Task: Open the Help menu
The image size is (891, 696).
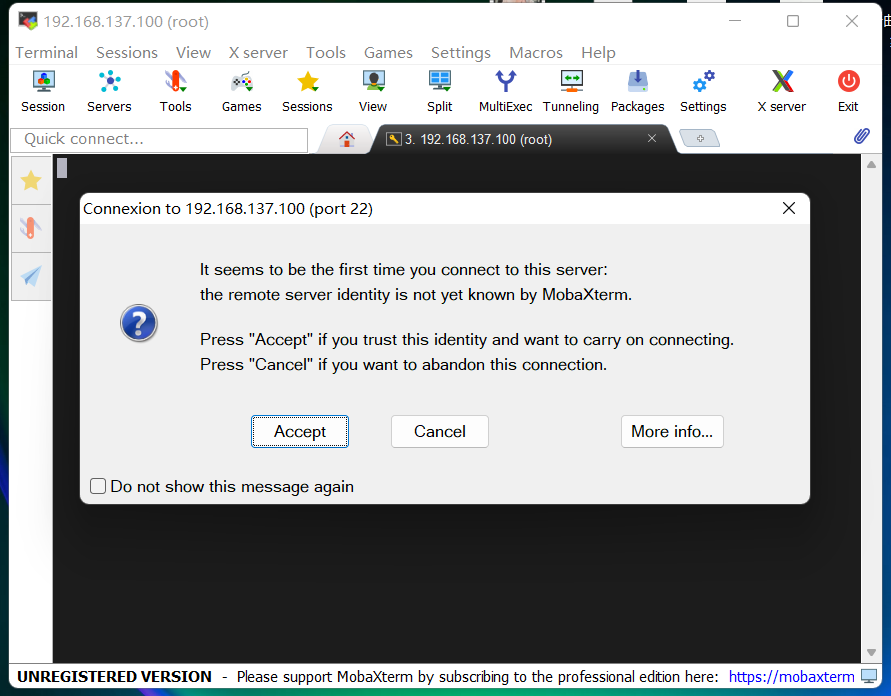Action: pos(598,53)
